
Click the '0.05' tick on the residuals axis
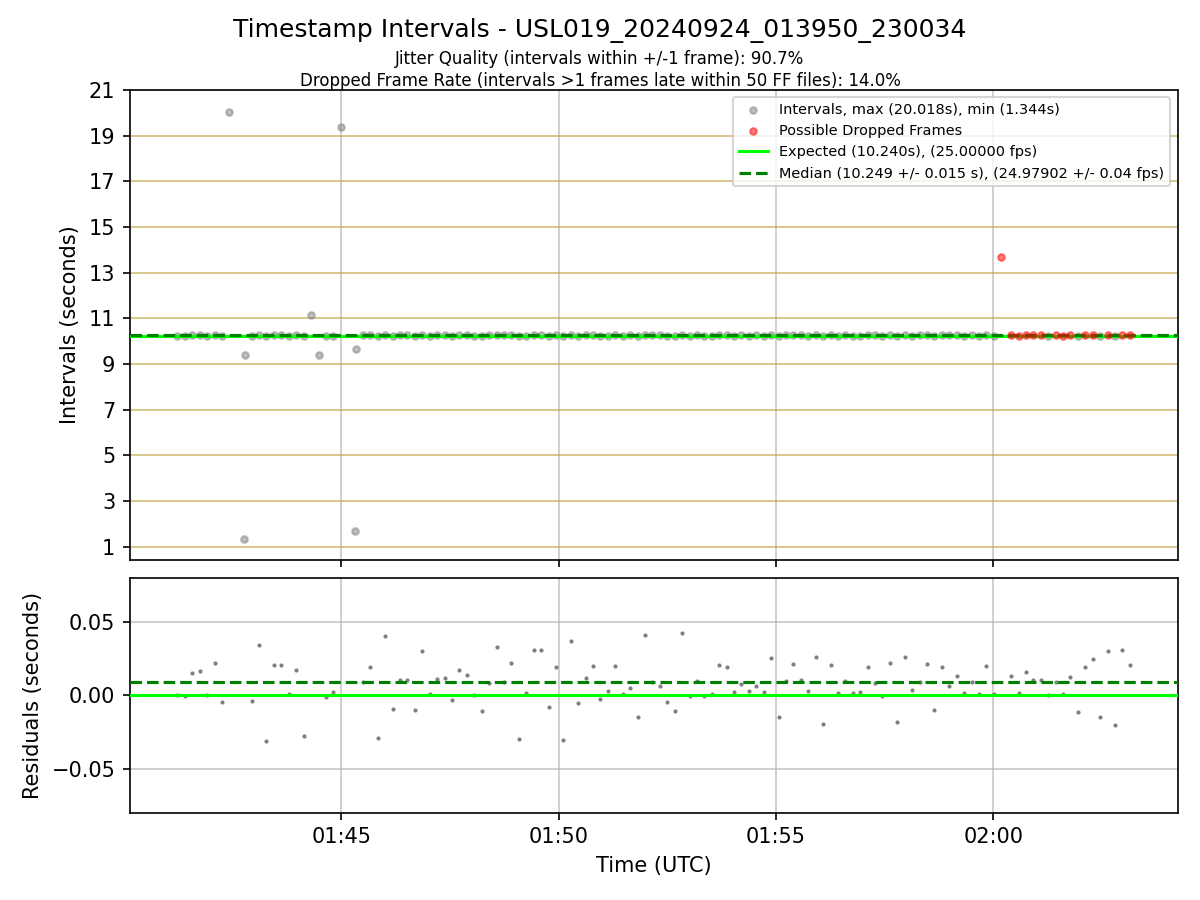point(92,622)
